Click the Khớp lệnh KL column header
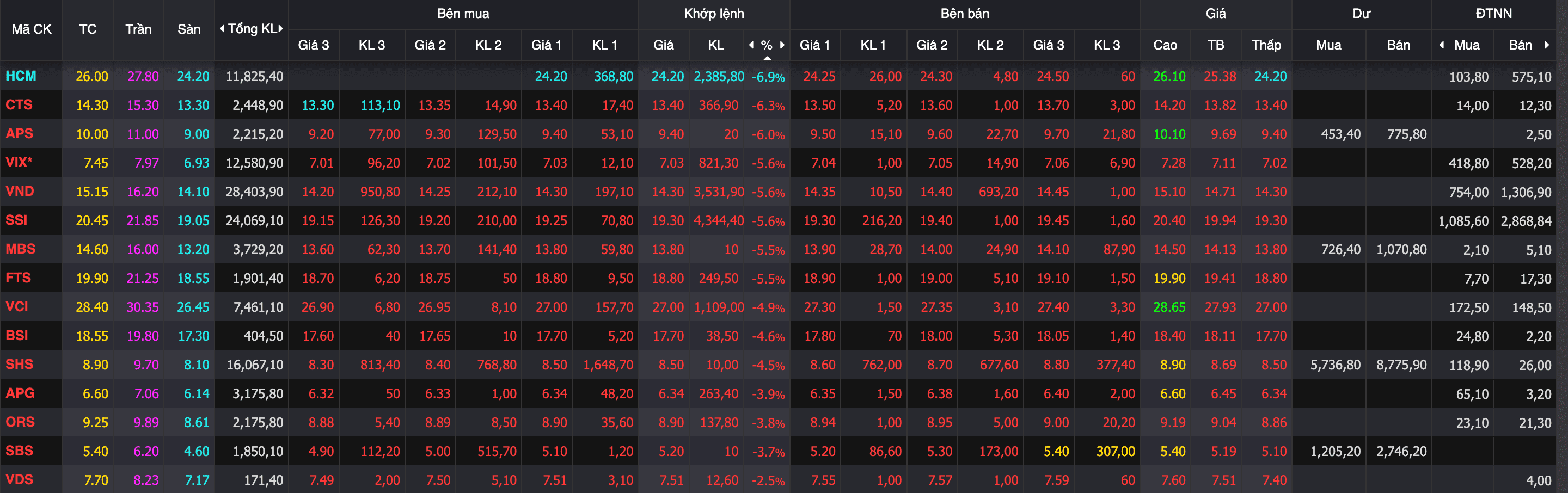This screenshot has height=493, width=1568. (716, 45)
